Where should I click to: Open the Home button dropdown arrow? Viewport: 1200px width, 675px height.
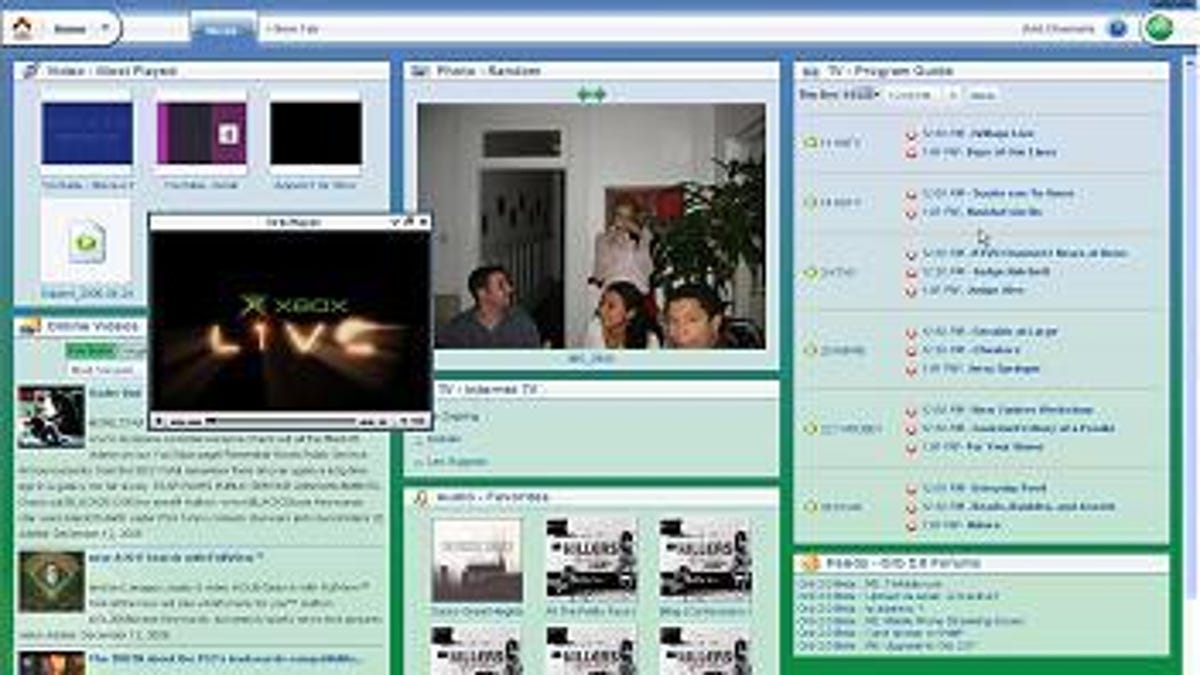(105, 26)
